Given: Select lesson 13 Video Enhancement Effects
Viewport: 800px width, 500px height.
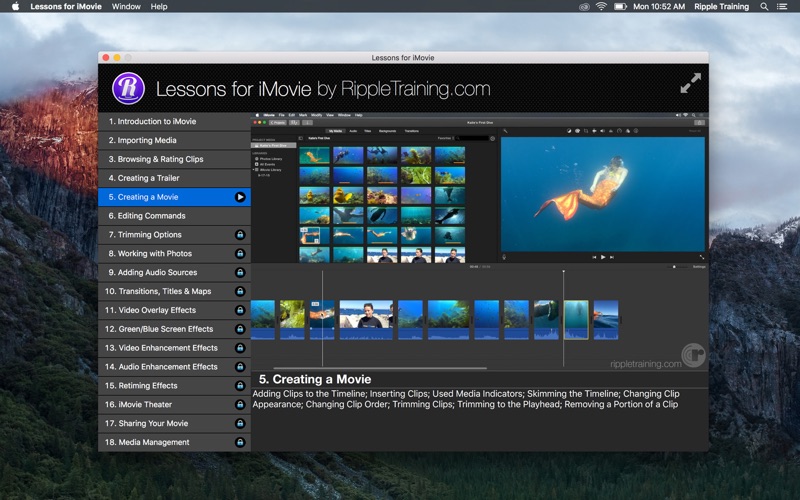Looking at the screenshot, I should (174, 348).
